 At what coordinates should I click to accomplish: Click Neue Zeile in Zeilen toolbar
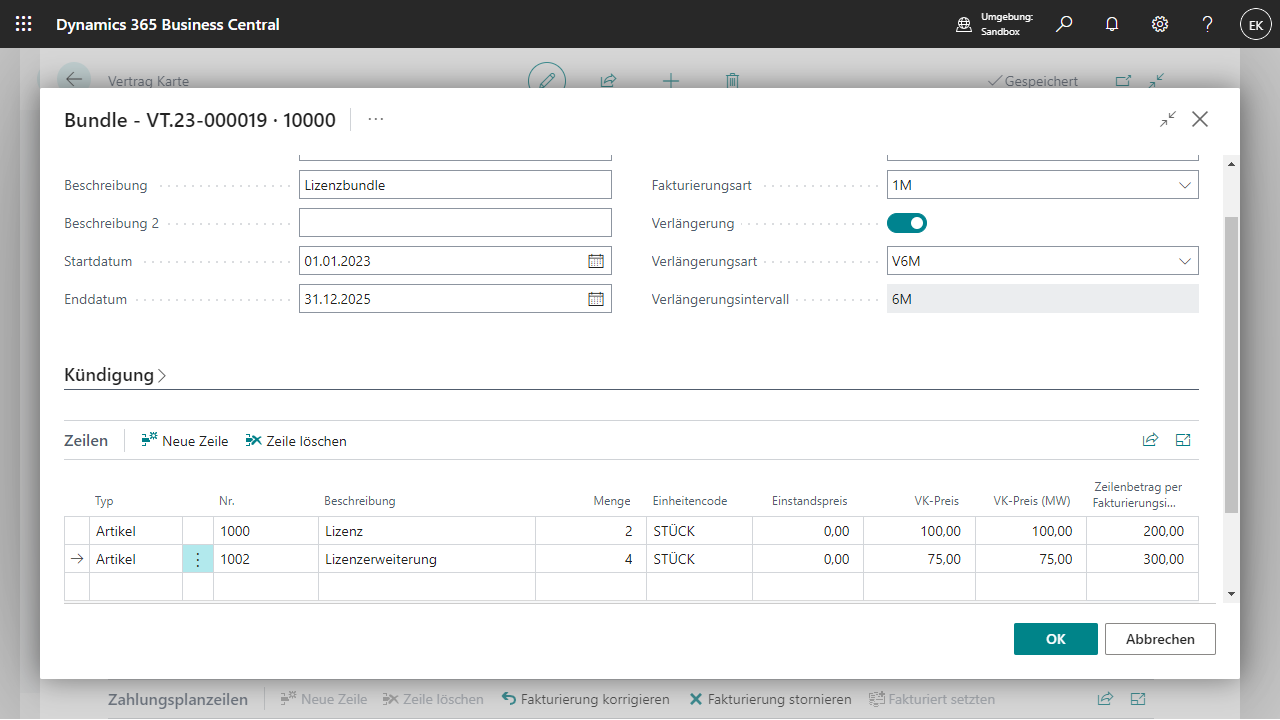pos(185,441)
